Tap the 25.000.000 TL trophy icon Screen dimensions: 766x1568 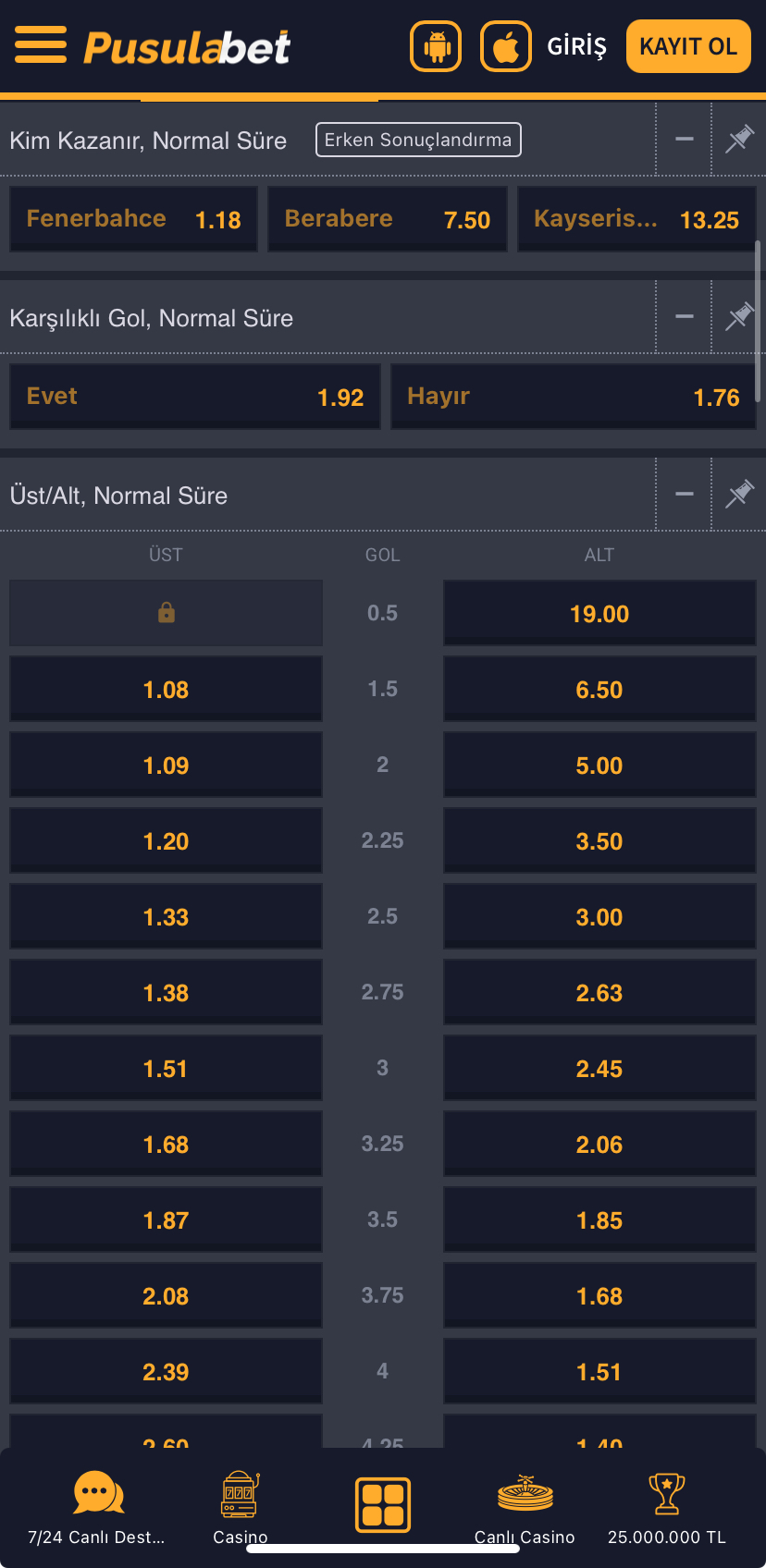click(x=666, y=1494)
